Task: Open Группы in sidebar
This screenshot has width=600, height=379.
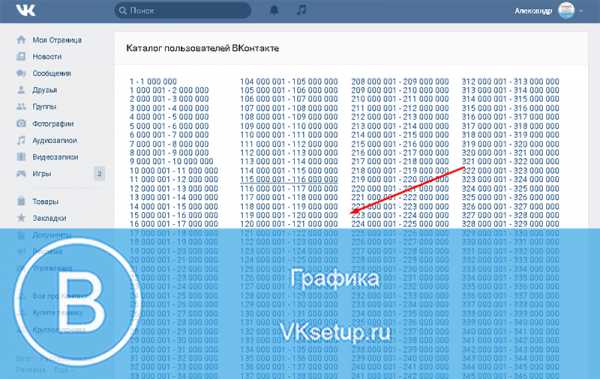Action: 44,106
